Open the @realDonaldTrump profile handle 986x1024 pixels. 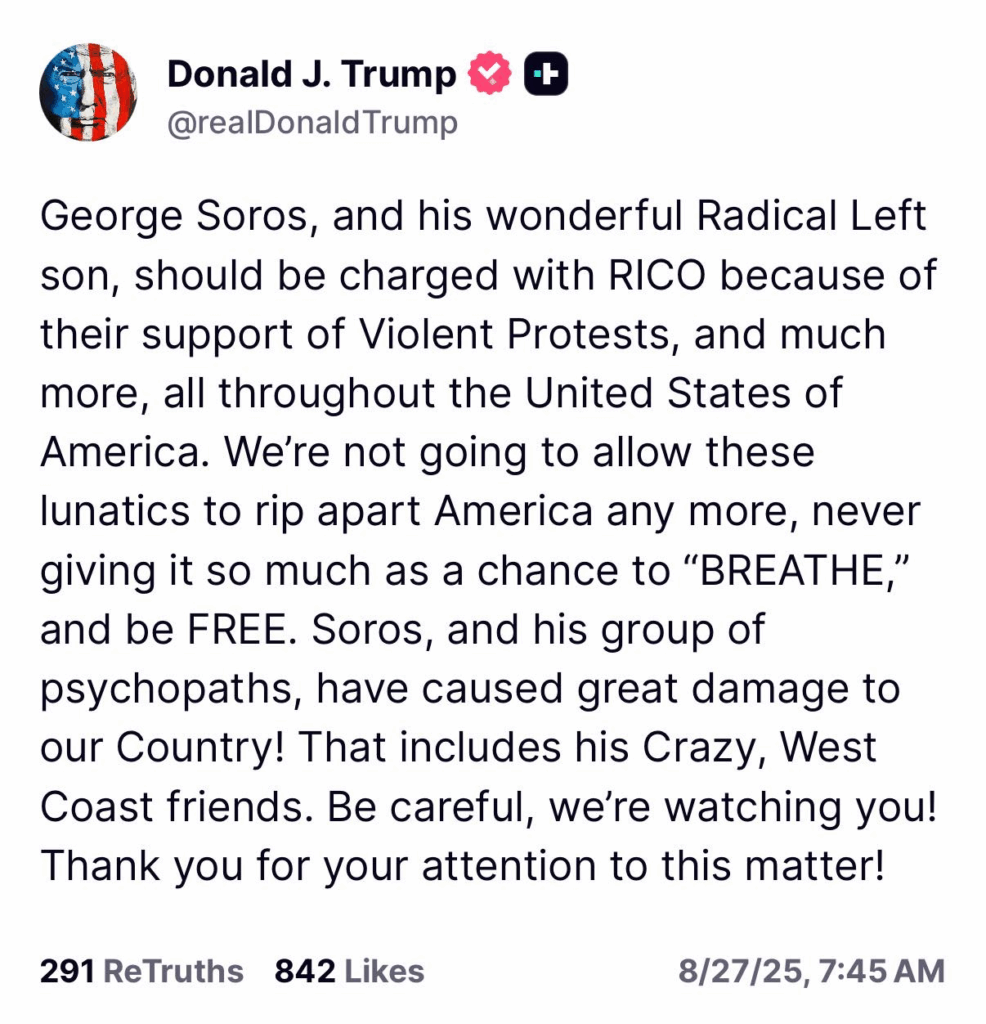coord(312,124)
